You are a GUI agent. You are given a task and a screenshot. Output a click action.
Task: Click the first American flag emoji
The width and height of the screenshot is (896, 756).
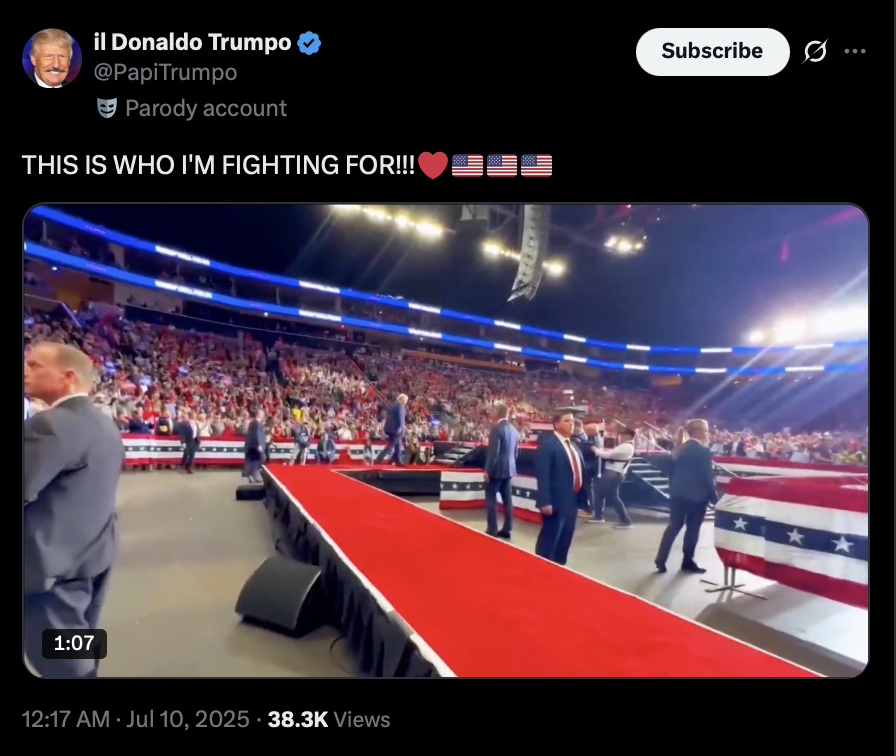pyautogui.click(x=467, y=166)
